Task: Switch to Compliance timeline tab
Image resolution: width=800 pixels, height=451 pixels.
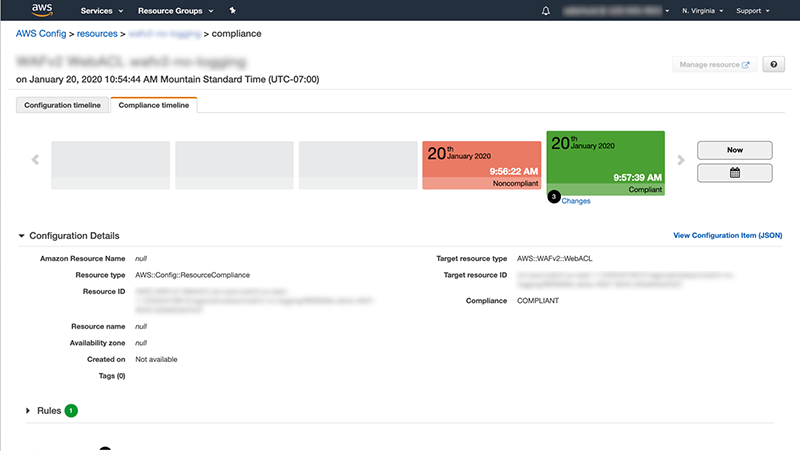Action: click(154, 105)
